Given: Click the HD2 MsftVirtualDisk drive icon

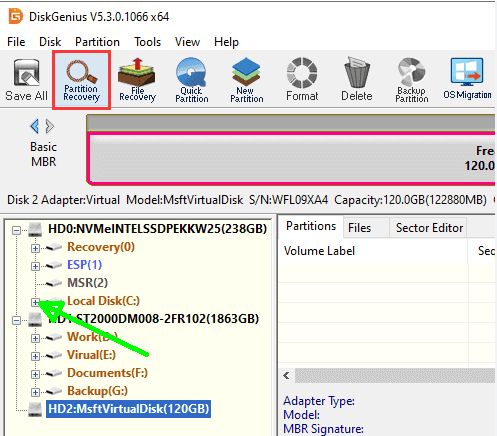Looking at the screenshot, I should pos(35,409).
